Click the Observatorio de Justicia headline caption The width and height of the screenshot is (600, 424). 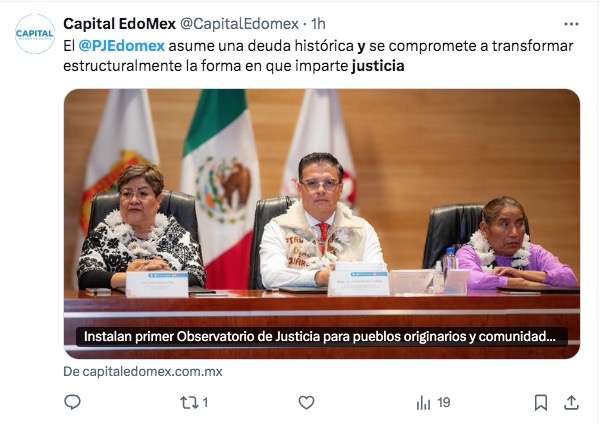320,337
